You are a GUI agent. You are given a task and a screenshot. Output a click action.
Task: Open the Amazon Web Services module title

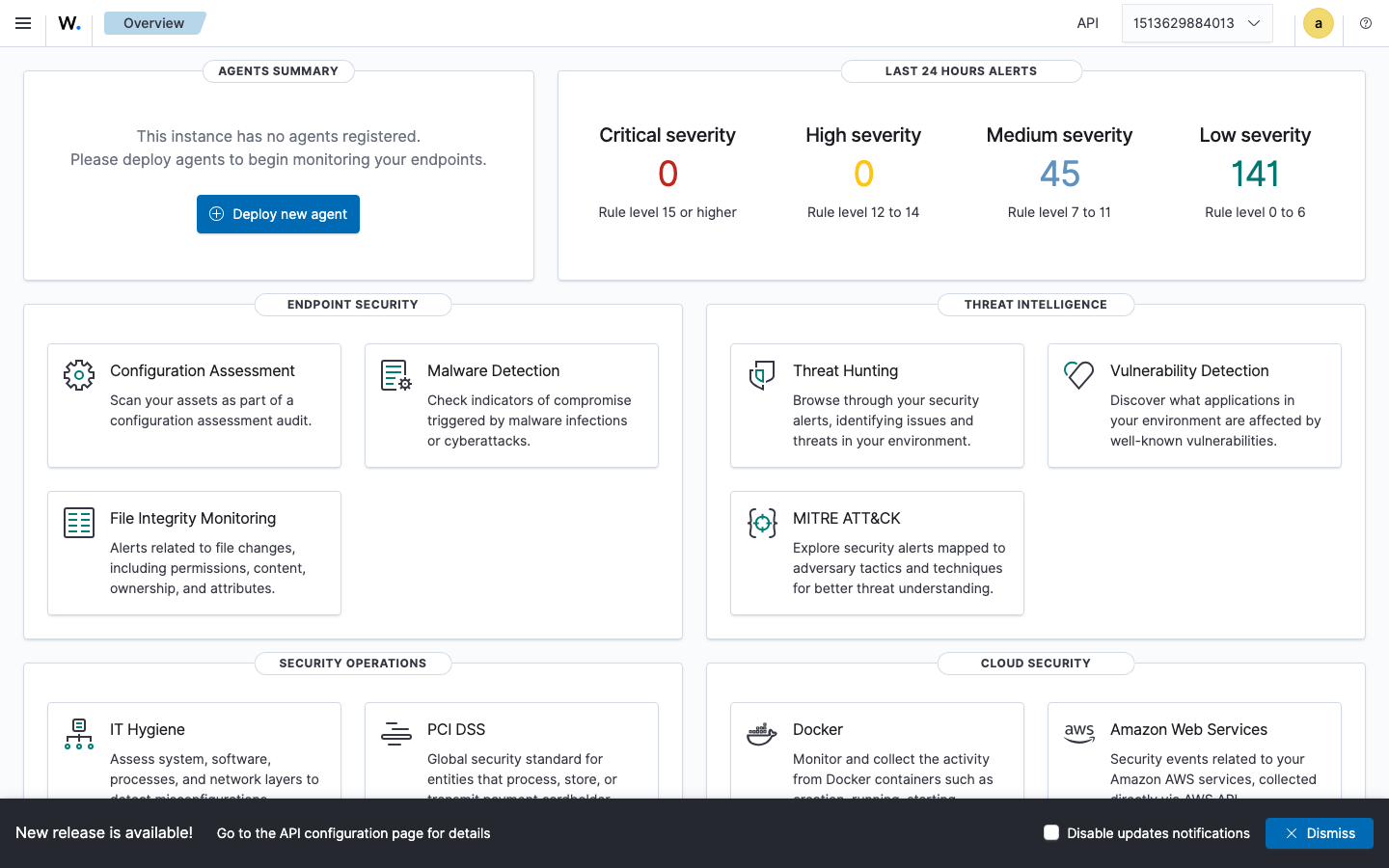click(1188, 729)
